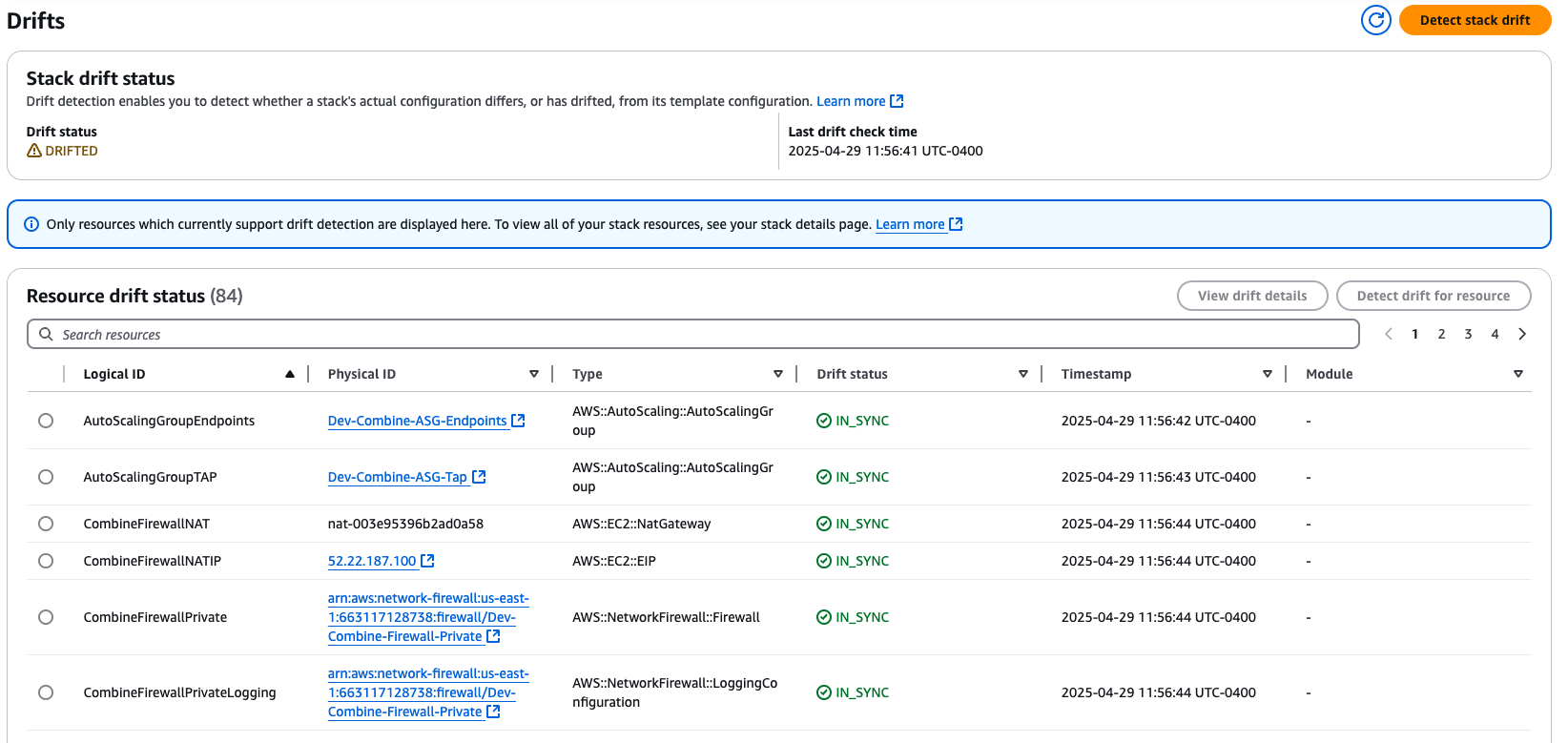This screenshot has height=743, width=1568.
Task: Click IN_SYNC check icon for CombineFirewallPrivateLogging
Action: 824,692
